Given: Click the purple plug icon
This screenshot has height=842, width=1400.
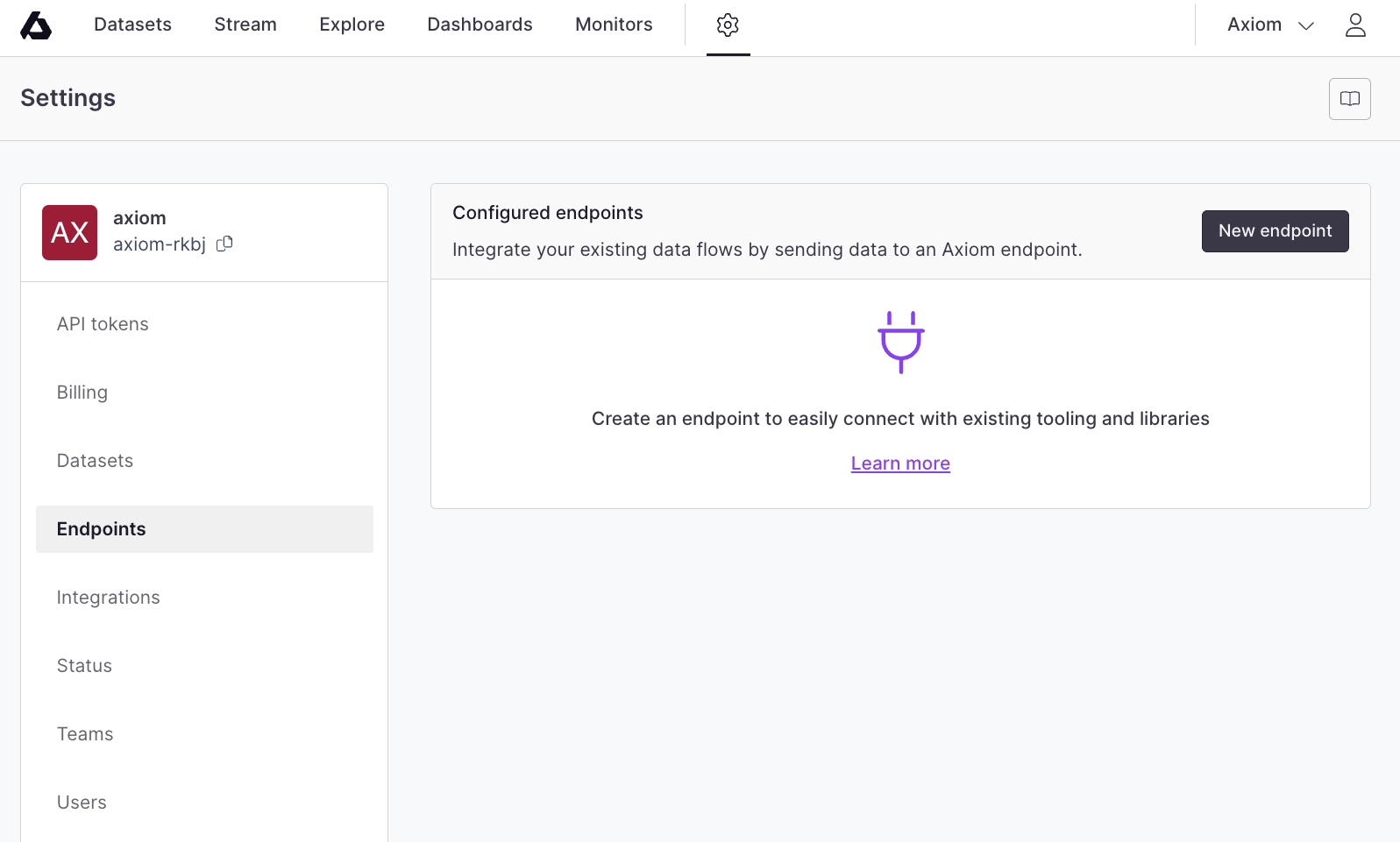Looking at the screenshot, I should coord(901,342).
